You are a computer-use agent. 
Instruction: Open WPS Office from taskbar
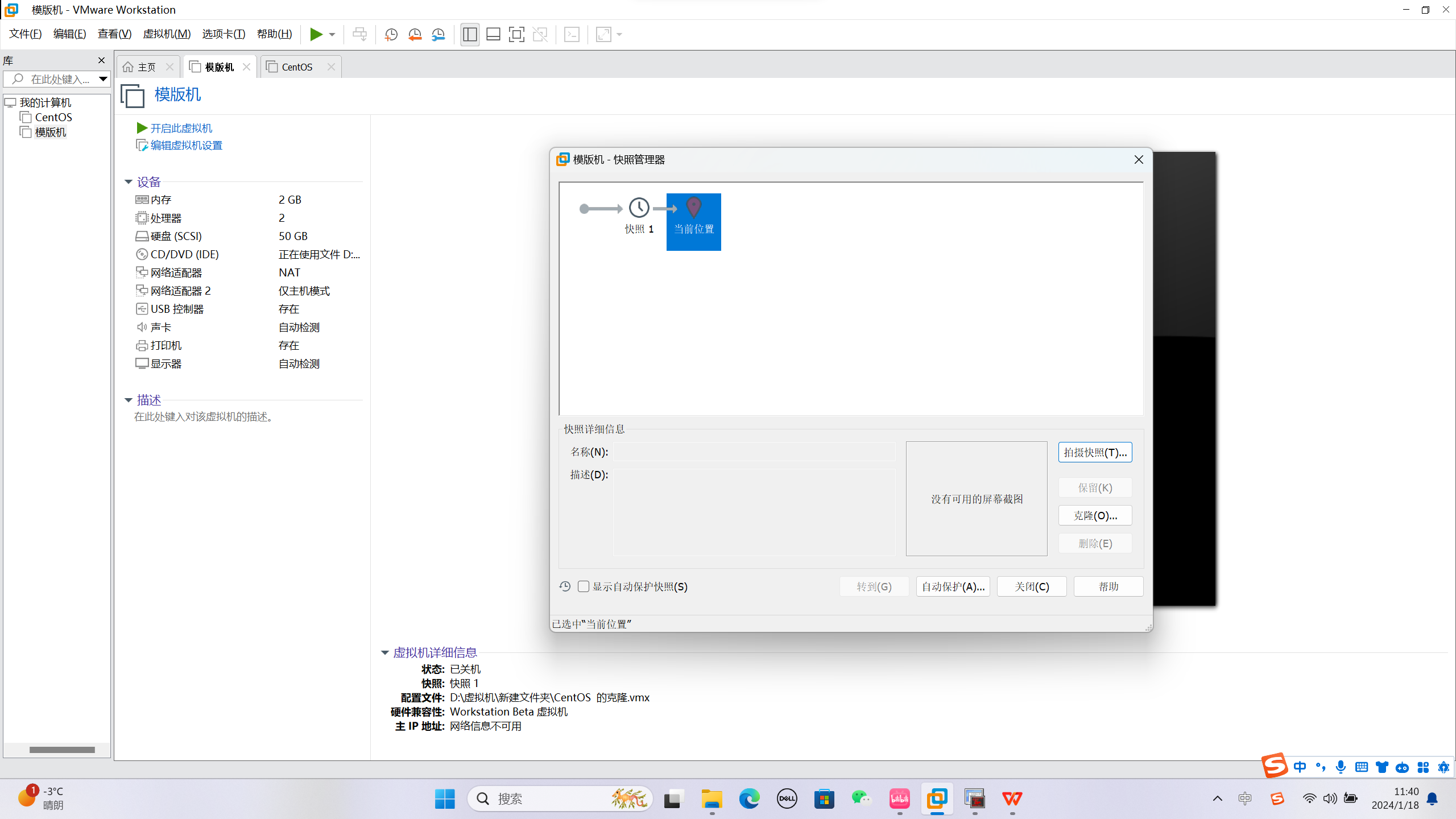point(1012,799)
